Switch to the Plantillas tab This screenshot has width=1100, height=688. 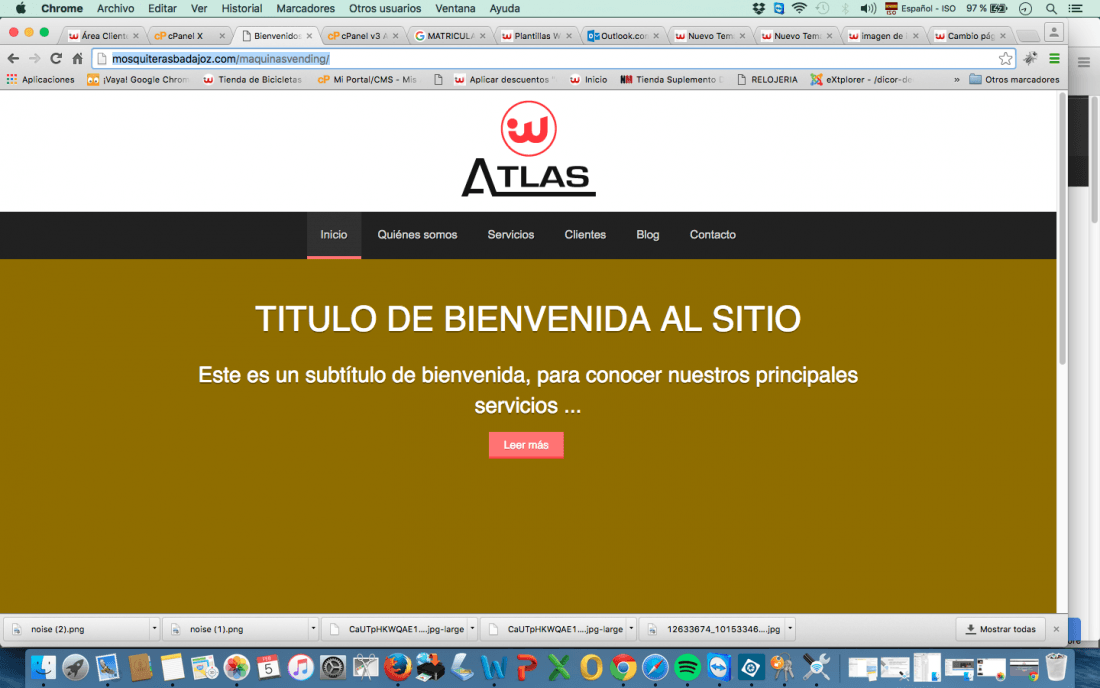tap(537, 36)
